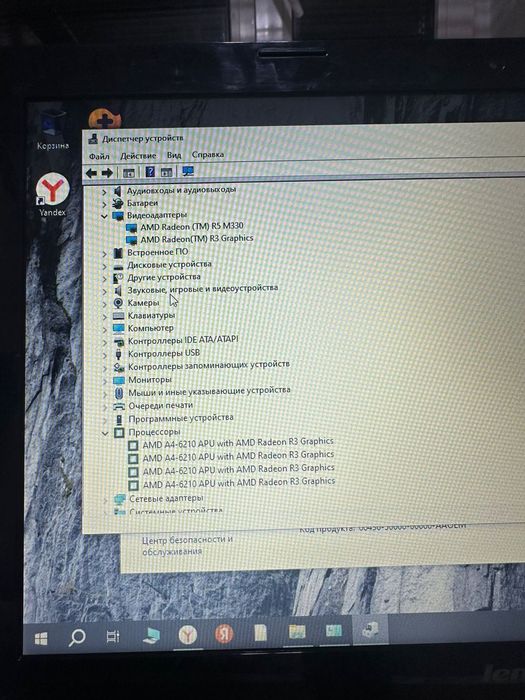Click the Контроллеры IDE ATA/ATAPI icon
525x700 pixels.
click(x=119, y=342)
